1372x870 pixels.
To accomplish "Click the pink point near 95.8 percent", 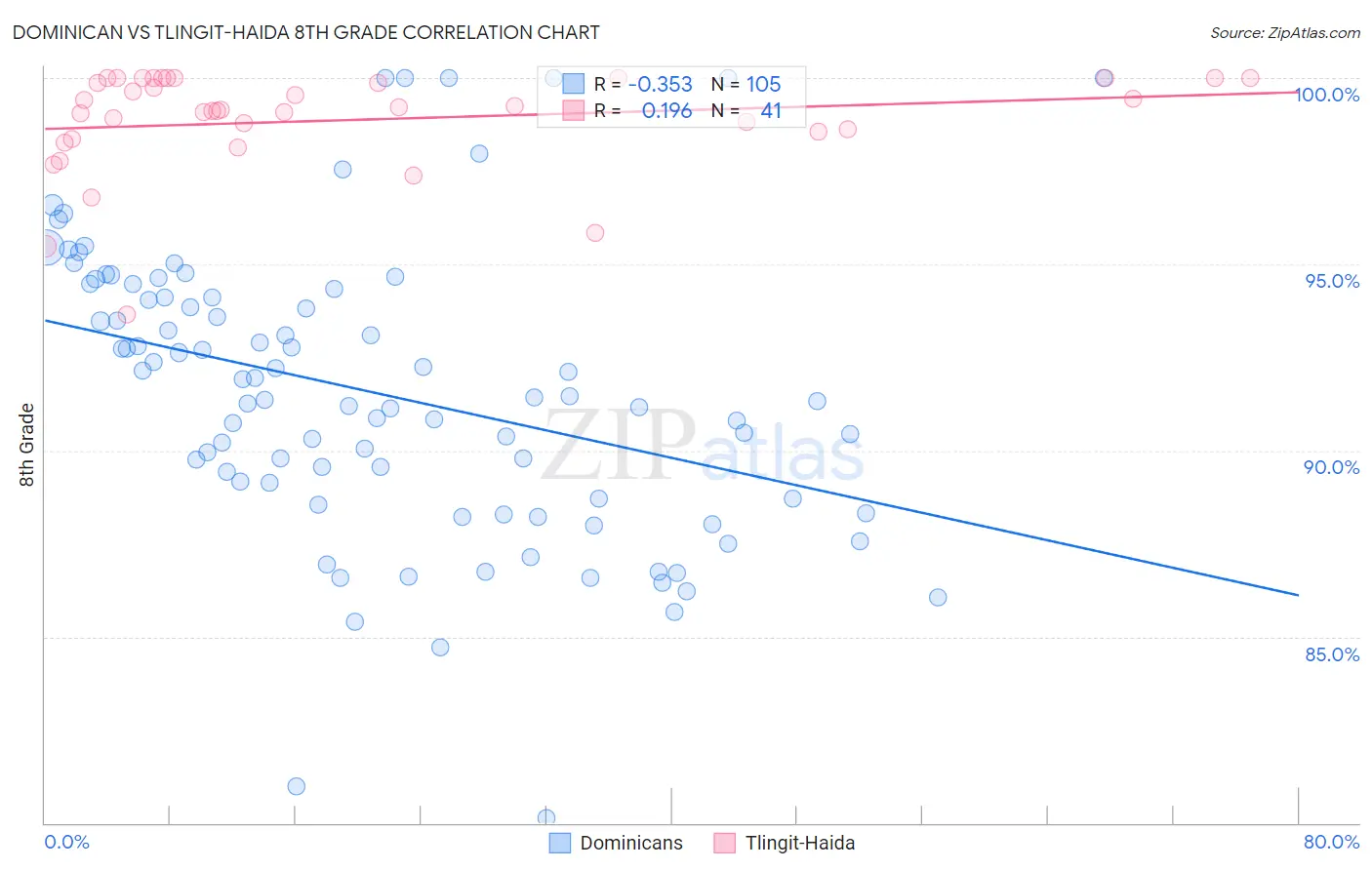I will (595, 232).
